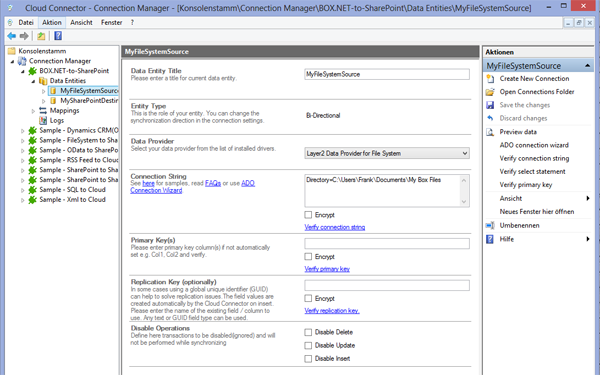Open the Aktion menu
Image resolution: width=600 pixels, height=375 pixels.
coord(52,23)
